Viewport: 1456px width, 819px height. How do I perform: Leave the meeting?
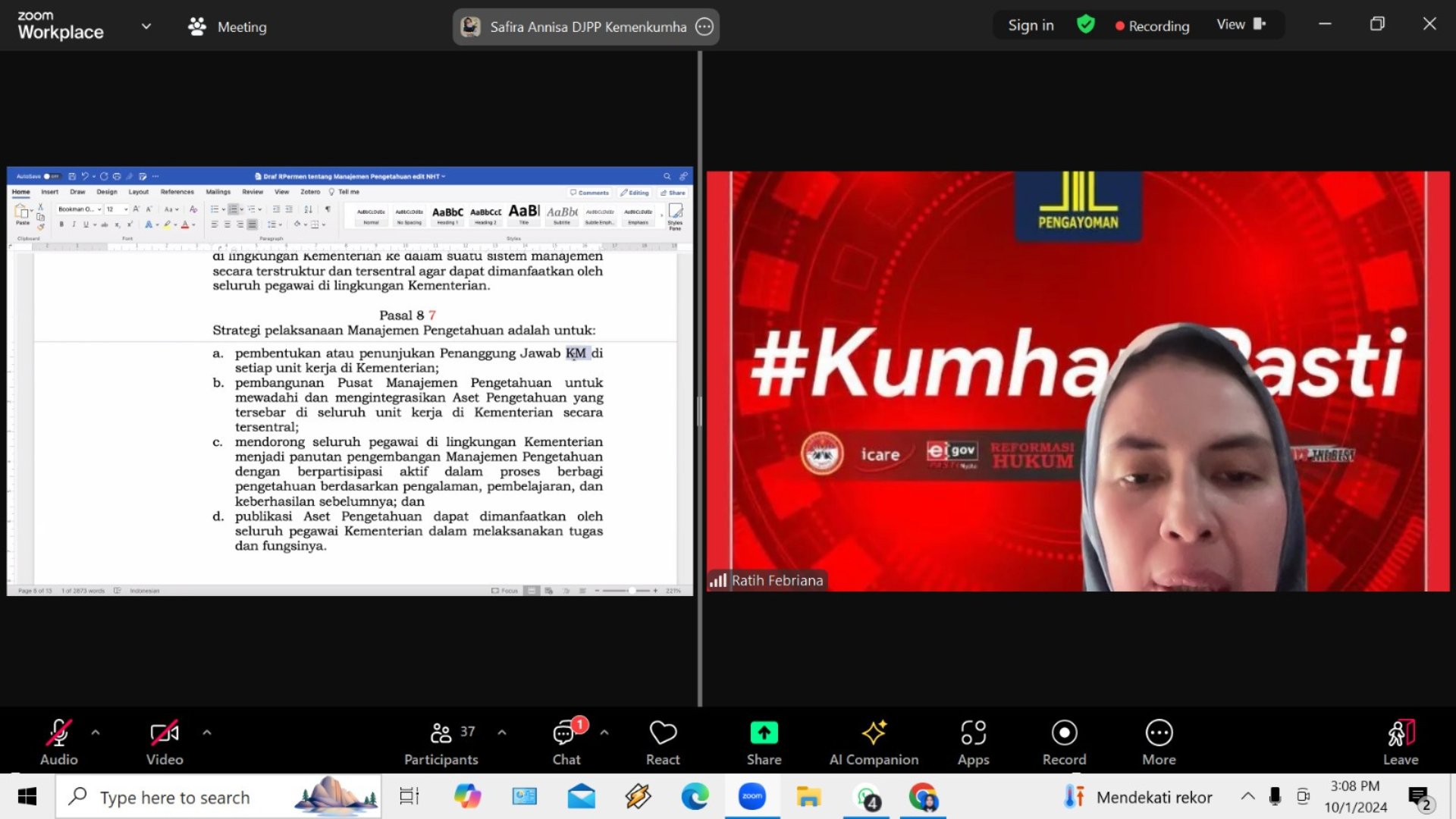coord(1401,742)
